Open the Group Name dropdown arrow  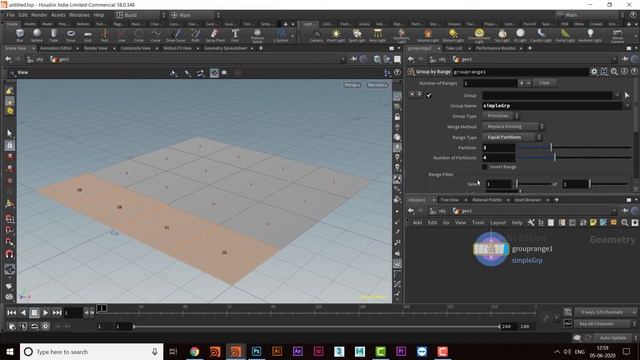[x=627, y=106]
